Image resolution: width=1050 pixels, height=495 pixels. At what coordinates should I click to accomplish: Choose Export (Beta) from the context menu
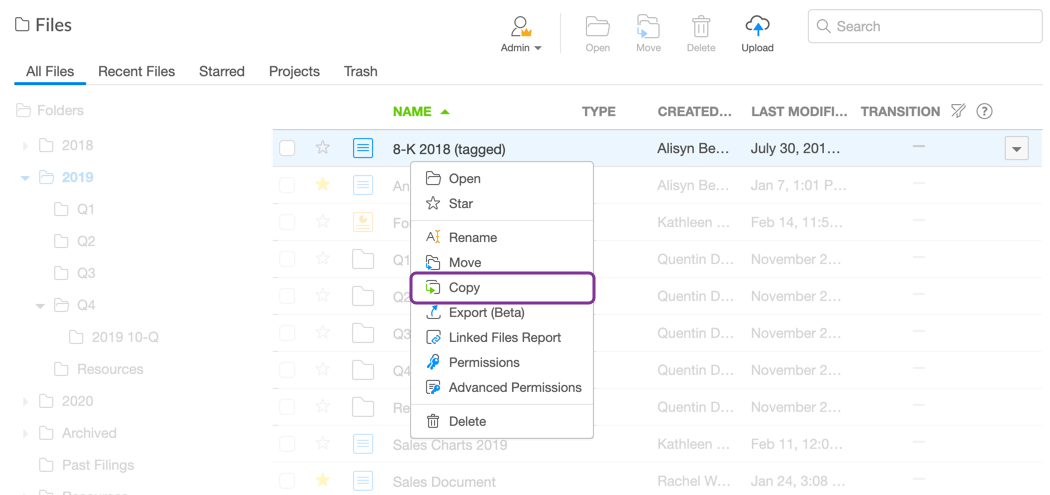coord(502,313)
